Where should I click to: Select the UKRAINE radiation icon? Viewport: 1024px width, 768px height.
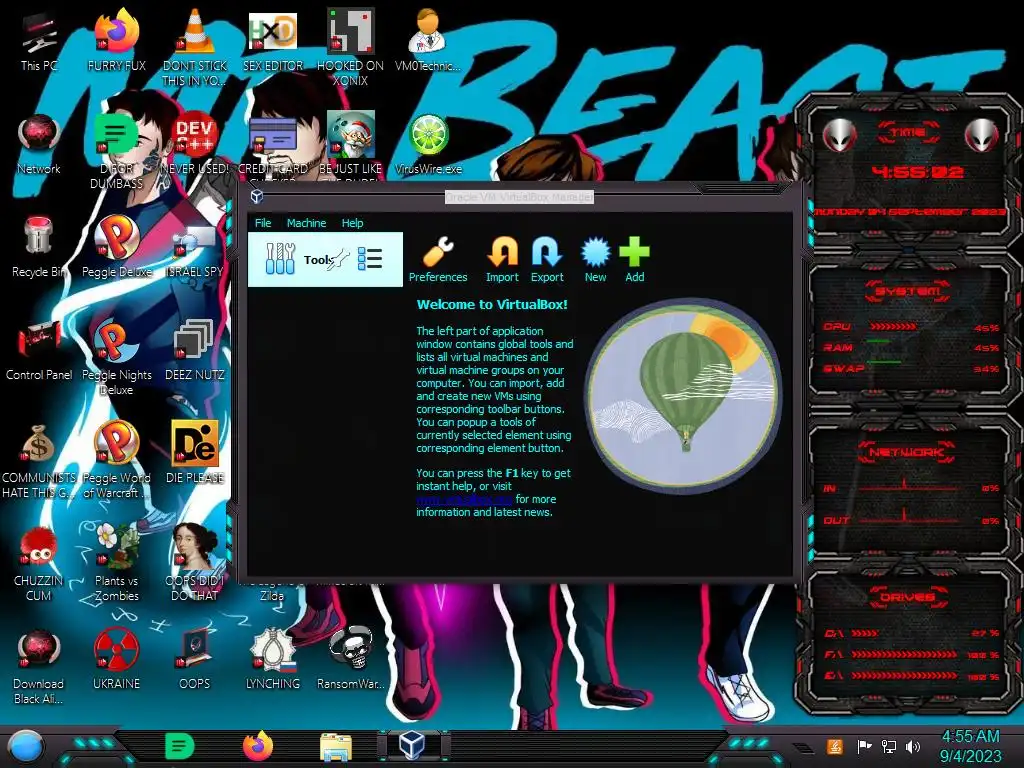tap(116, 658)
